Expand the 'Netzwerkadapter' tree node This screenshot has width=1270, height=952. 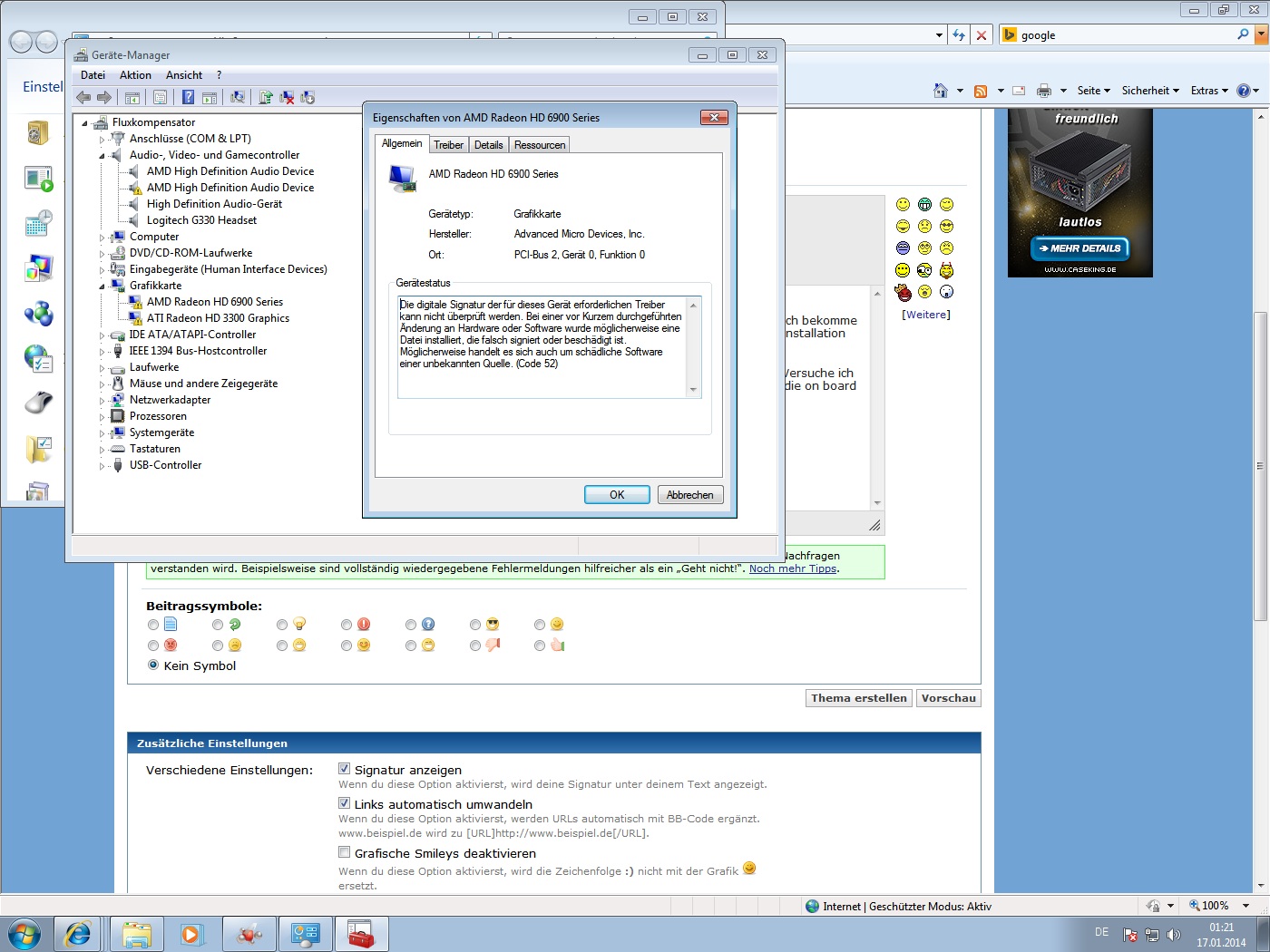[x=102, y=401]
